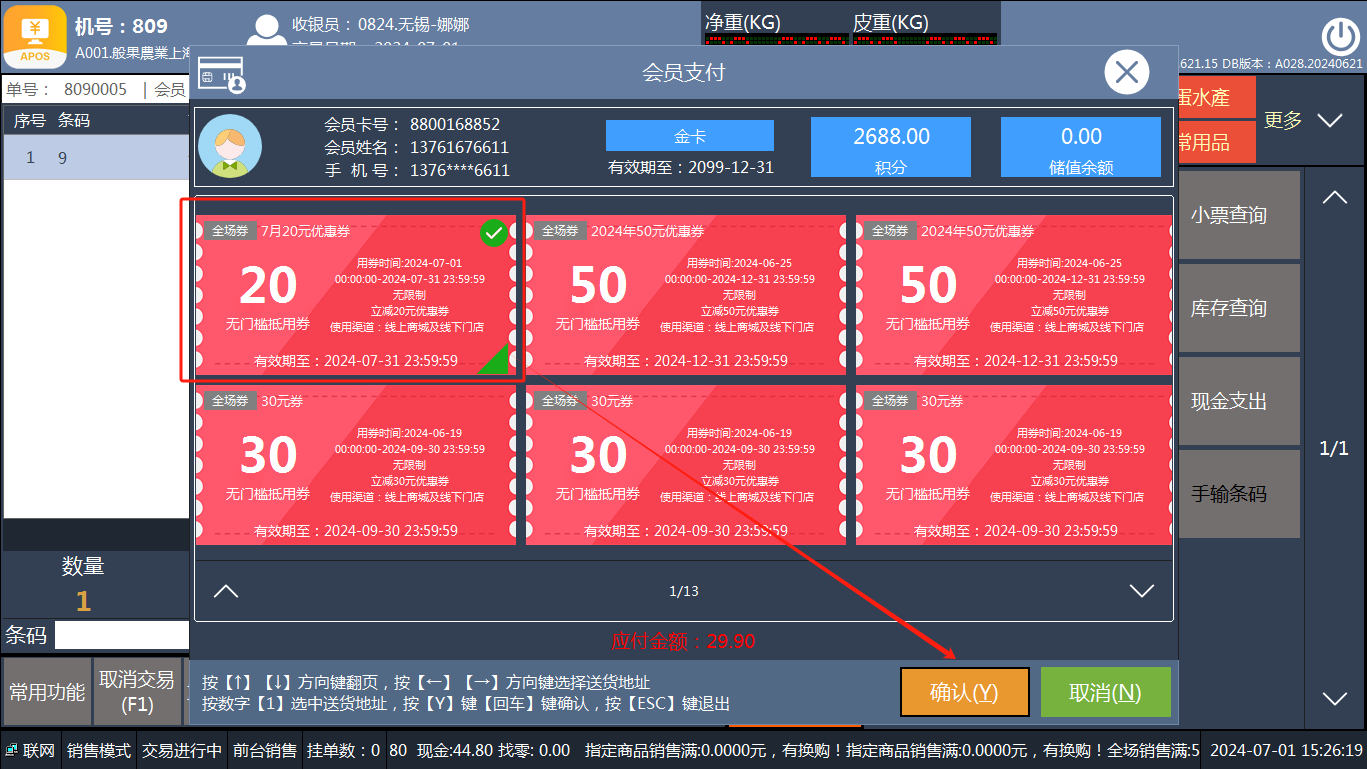
Task: Go to previous coupon page with up arrow
Action: tap(226, 591)
